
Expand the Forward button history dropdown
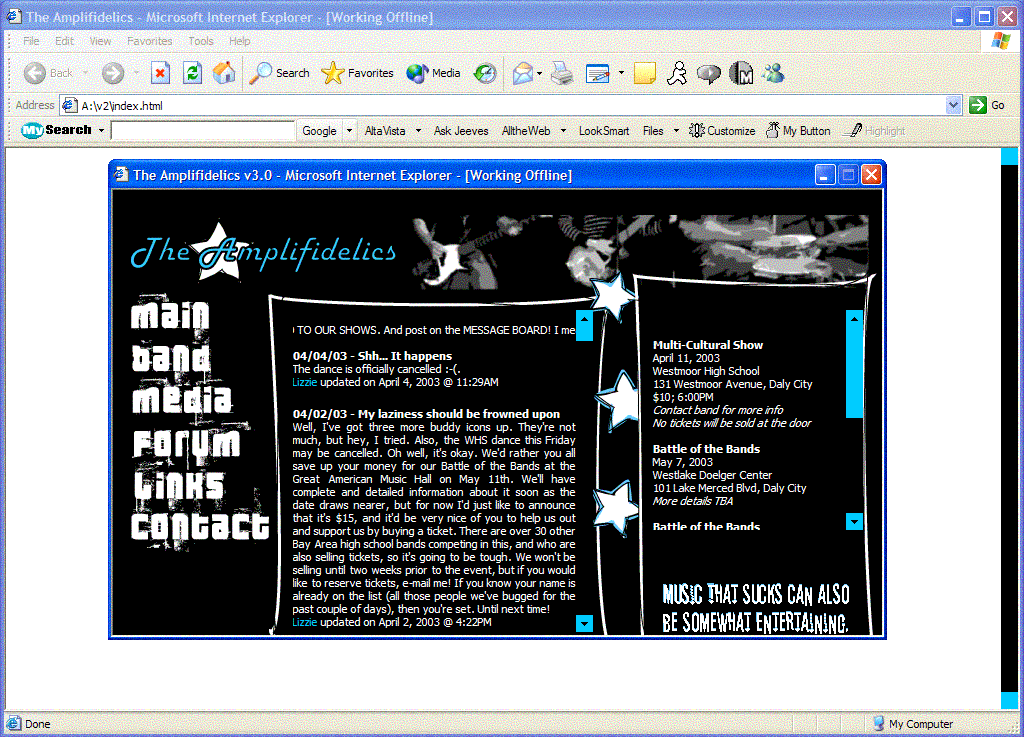[x=136, y=73]
